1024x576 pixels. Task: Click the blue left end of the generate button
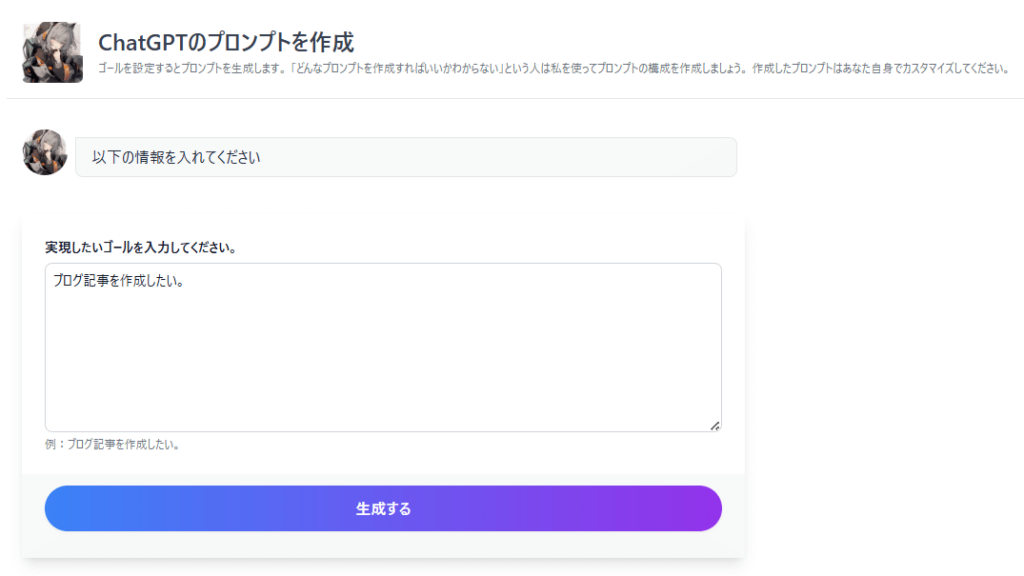pyautogui.click(x=72, y=508)
